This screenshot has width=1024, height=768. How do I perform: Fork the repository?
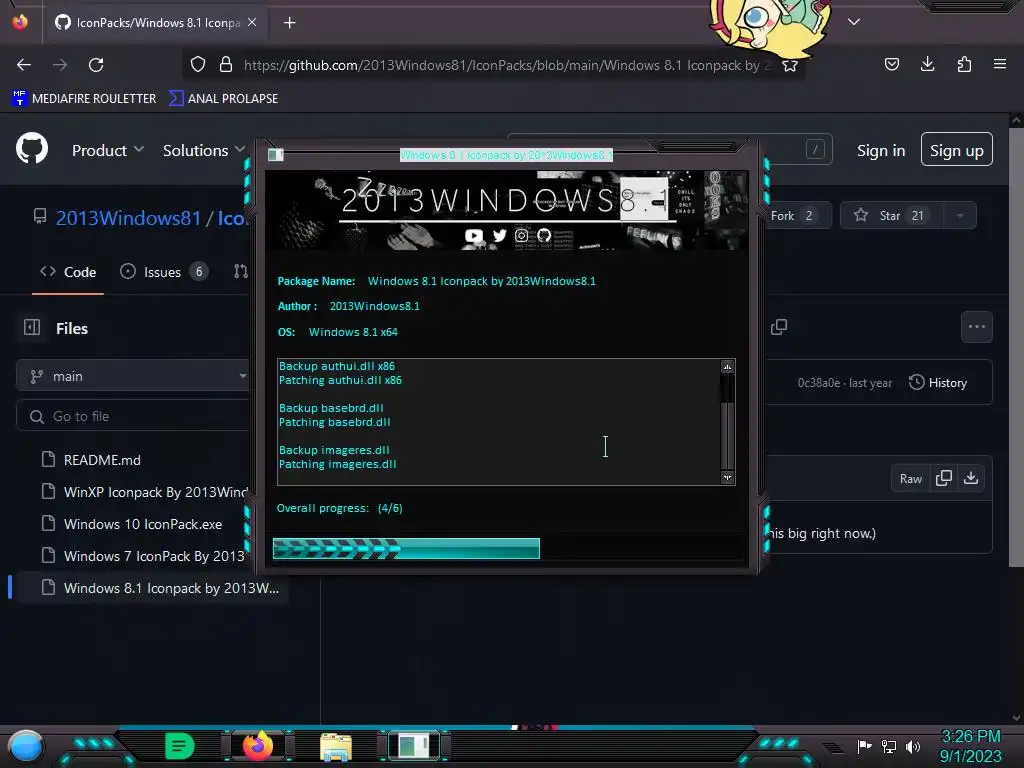794,216
